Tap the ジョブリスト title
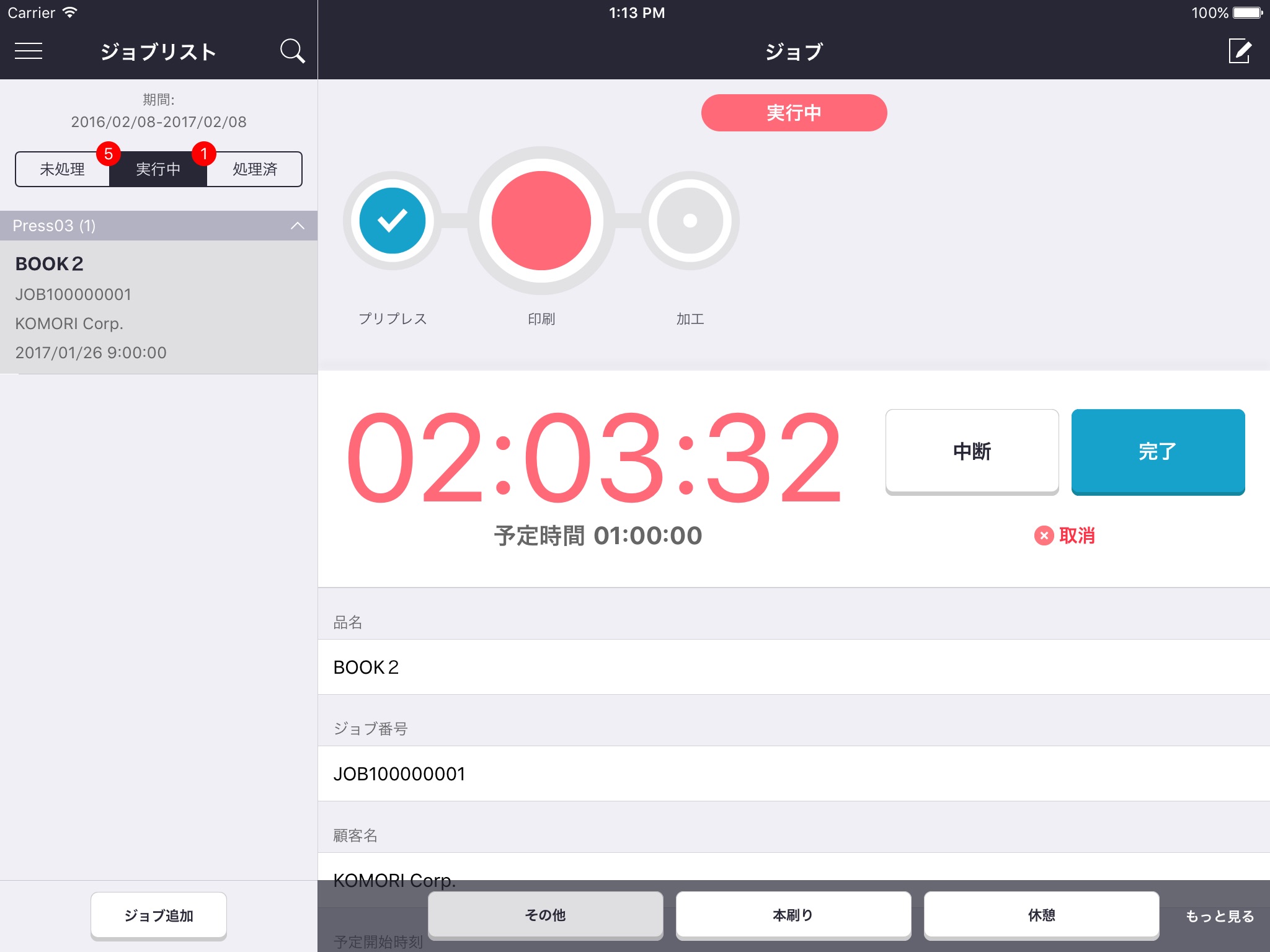Viewport: 1270px width, 952px height. [x=159, y=51]
